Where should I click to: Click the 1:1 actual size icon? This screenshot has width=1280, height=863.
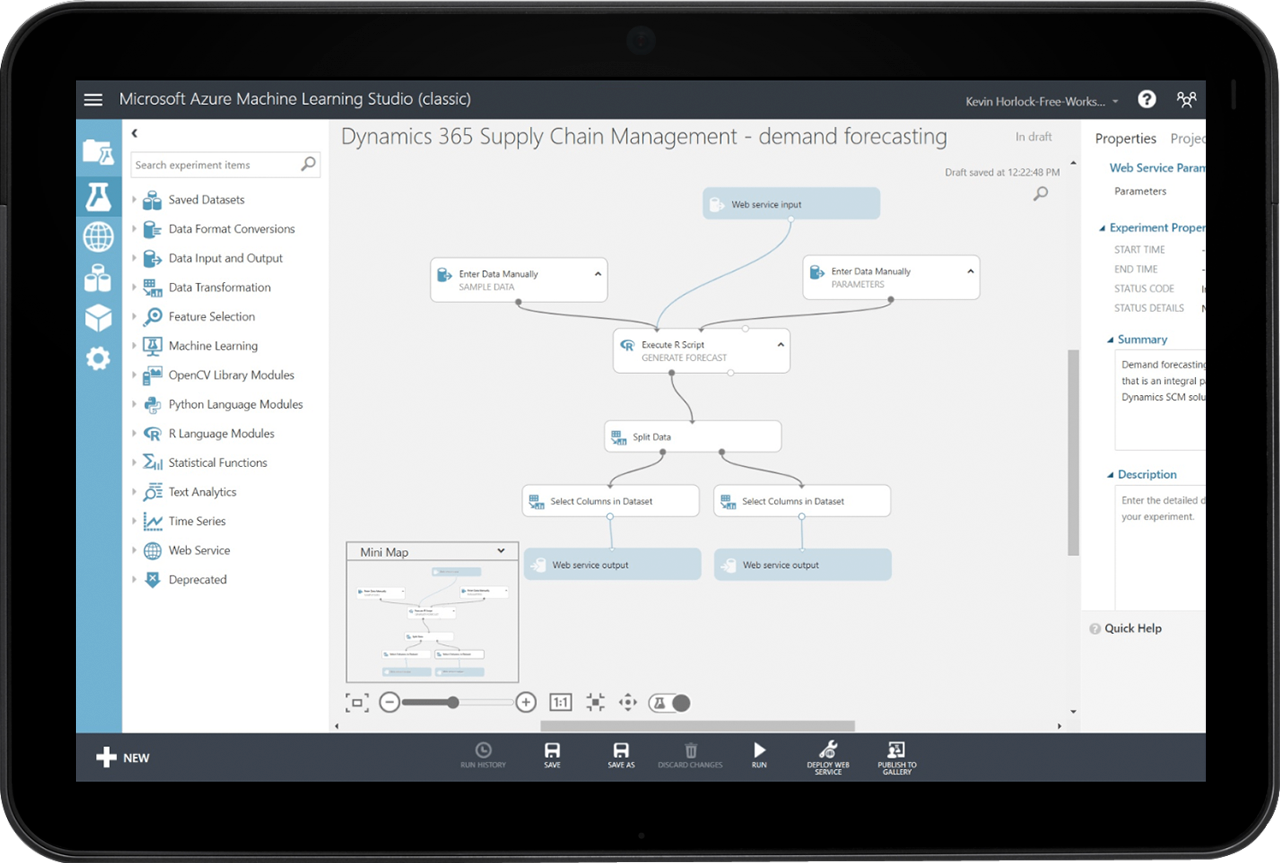(560, 703)
